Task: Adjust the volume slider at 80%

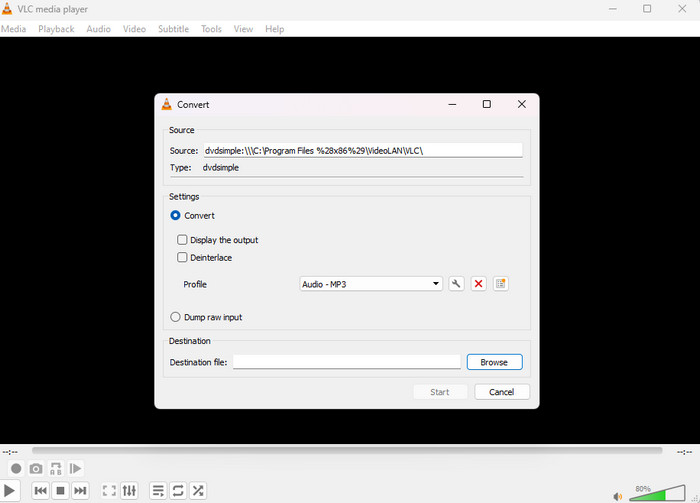Action: point(657,493)
